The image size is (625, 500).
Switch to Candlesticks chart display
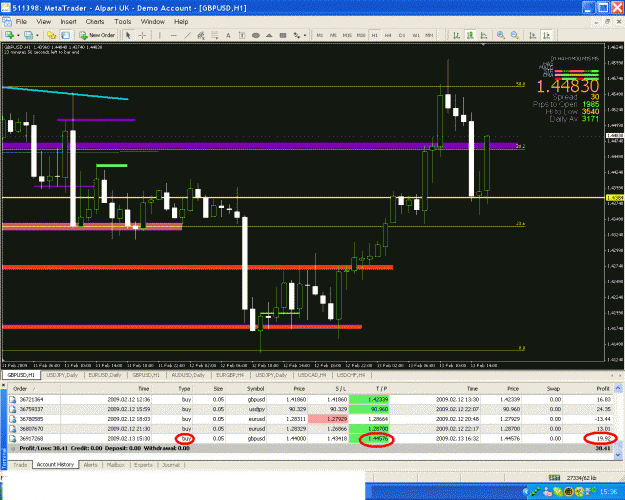470,35
